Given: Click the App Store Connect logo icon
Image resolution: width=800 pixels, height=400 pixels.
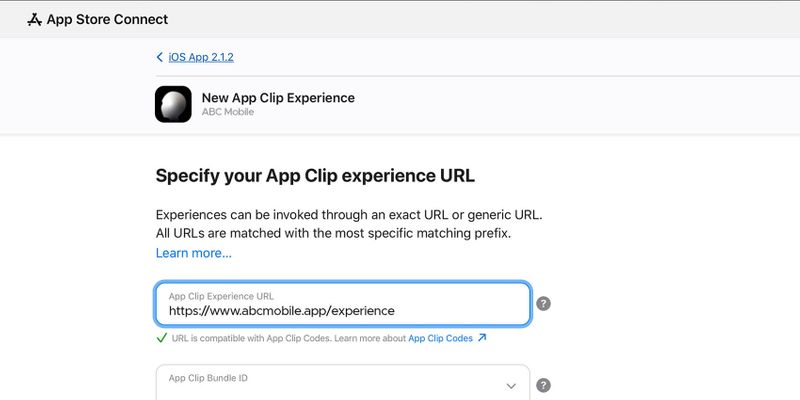Looking at the screenshot, I should point(34,19).
